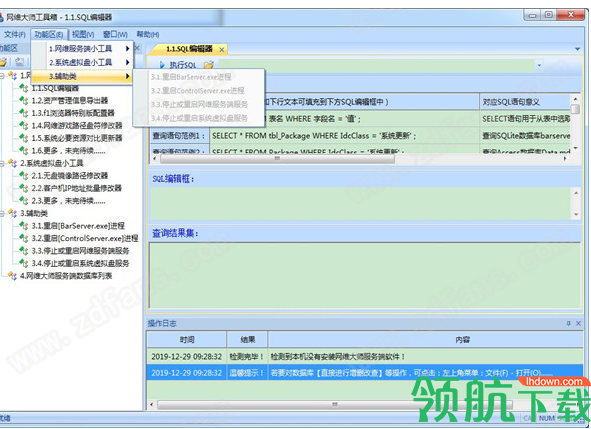This screenshot has width=591, height=429.
Task: Open 3.4.停止或重启系统虚拟盘服务 tree item
Action: (x=80, y=263)
